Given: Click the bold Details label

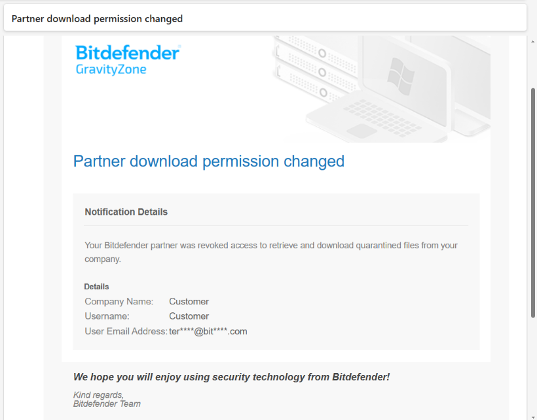Looking at the screenshot, I should [96, 287].
